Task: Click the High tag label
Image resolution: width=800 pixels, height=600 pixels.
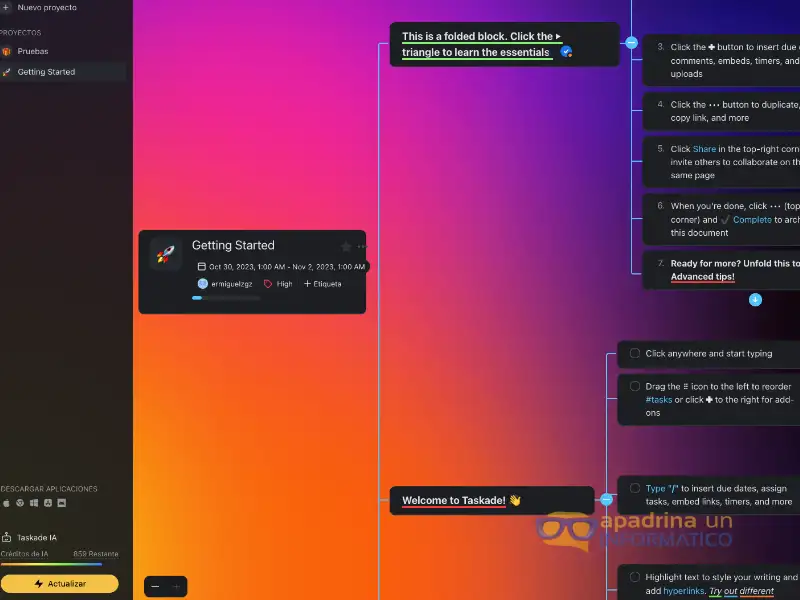Action: click(284, 284)
